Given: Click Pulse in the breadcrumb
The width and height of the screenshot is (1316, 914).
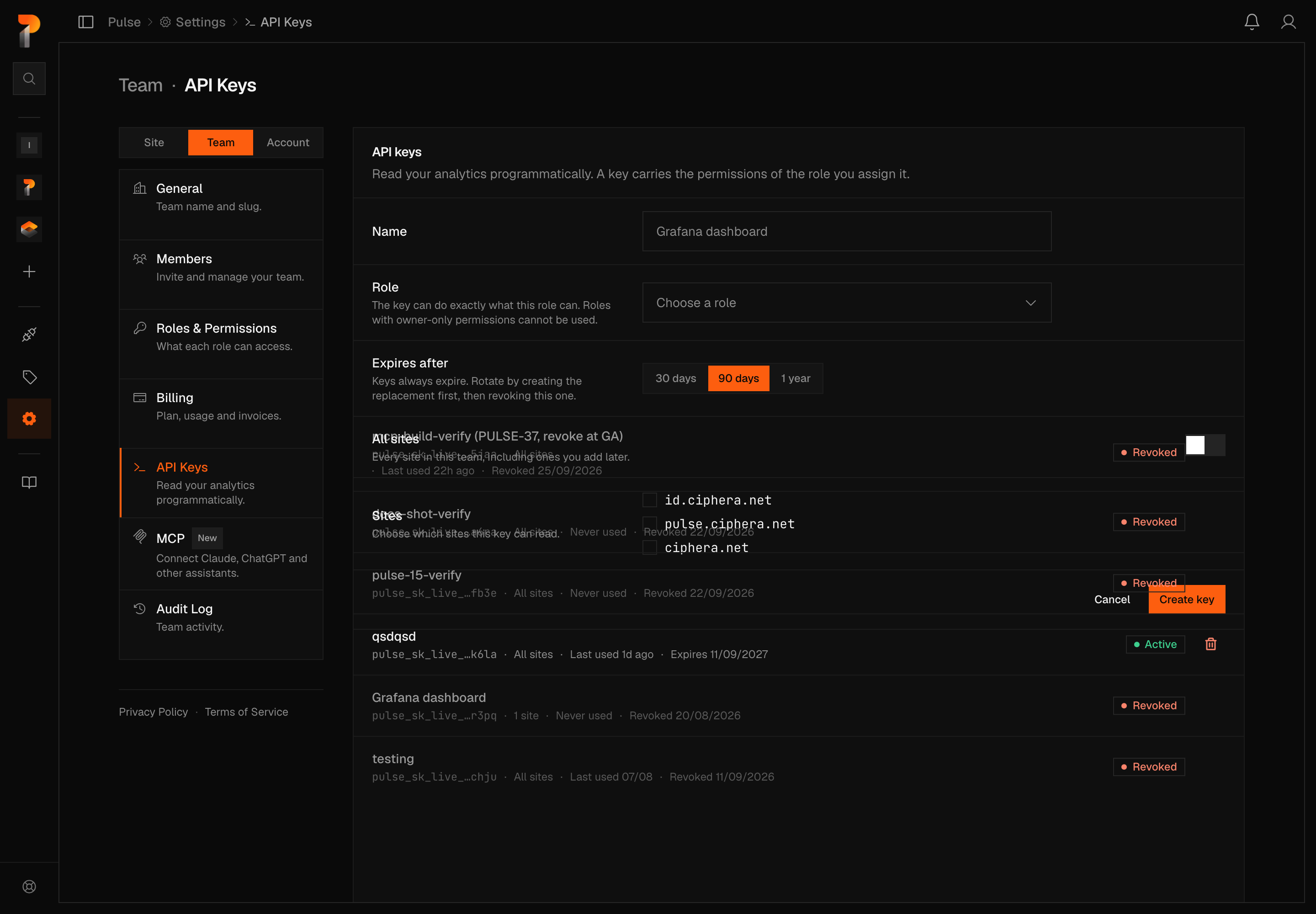Looking at the screenshot, I should coord(124,22).
